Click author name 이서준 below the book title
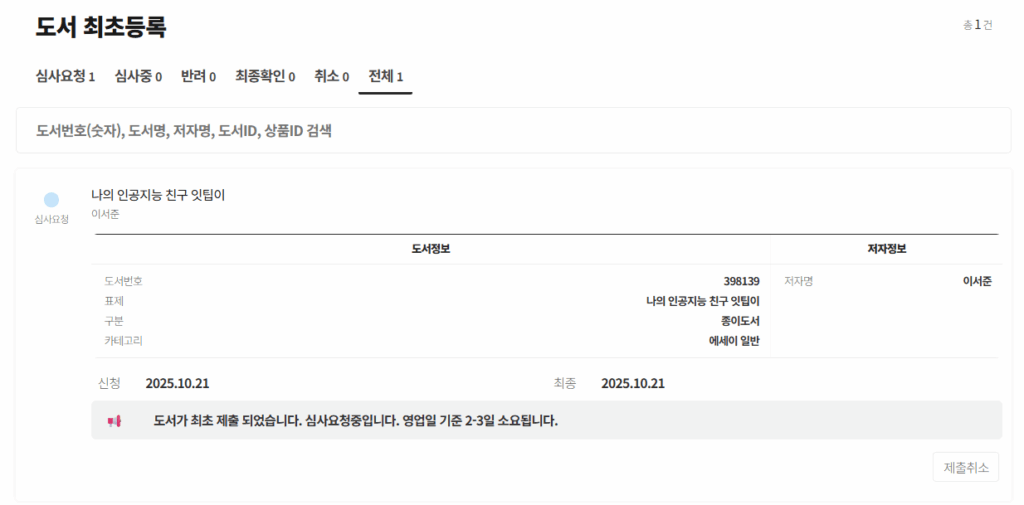 pos(105,214)
